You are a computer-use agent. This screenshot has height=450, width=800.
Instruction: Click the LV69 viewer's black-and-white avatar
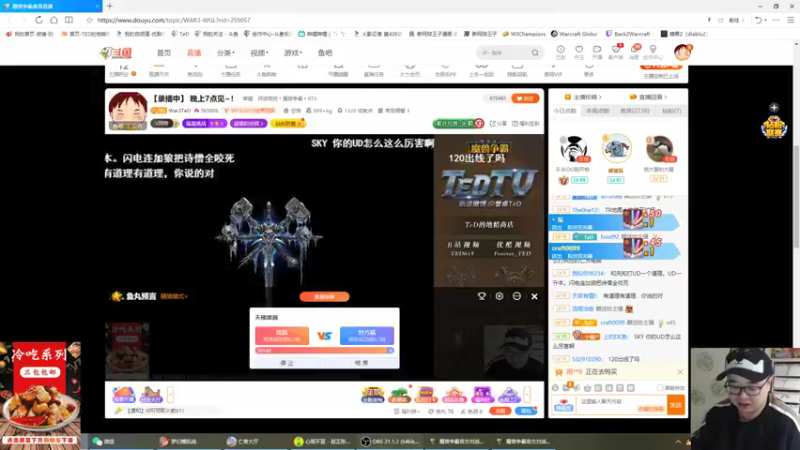(573, 149)
